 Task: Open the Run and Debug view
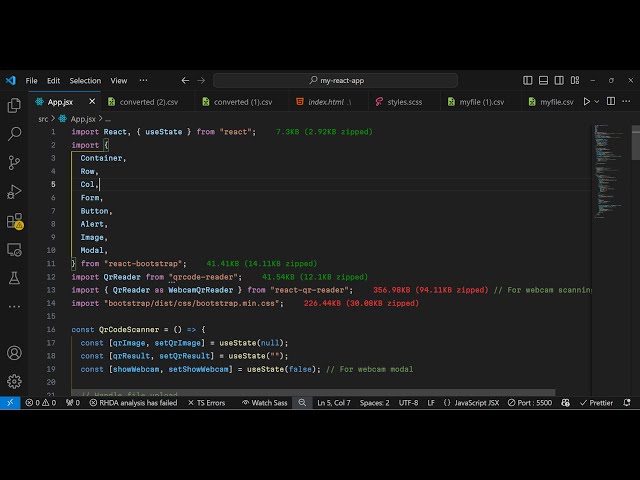tap(14, 191)
